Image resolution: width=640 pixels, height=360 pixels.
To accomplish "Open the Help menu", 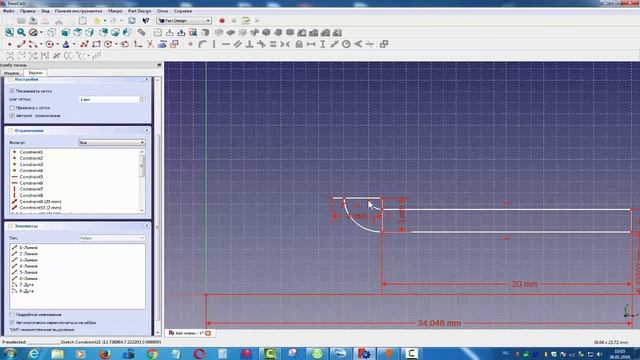I will point(182,11).
